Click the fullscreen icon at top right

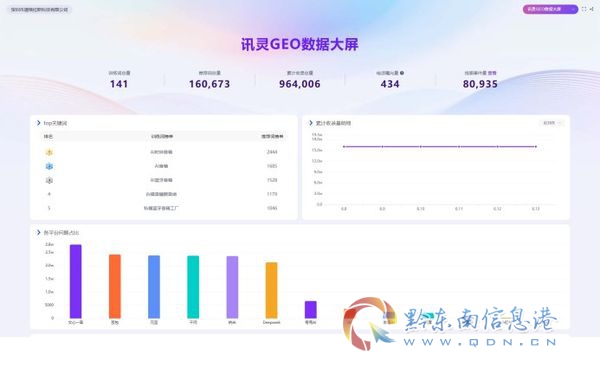tap(584, 9)
